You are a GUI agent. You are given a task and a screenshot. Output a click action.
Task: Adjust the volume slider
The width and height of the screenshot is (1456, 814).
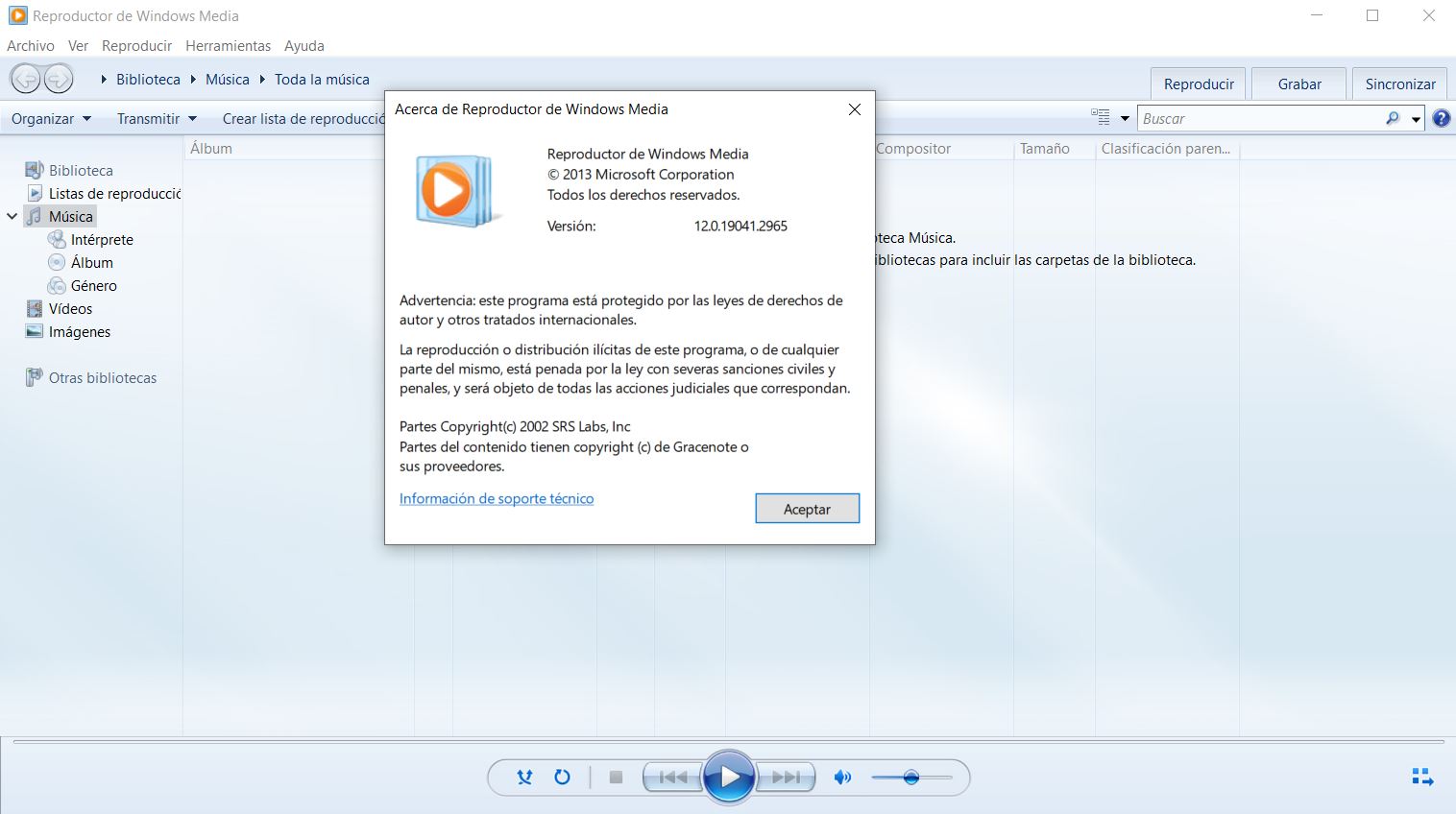[912, 778]
